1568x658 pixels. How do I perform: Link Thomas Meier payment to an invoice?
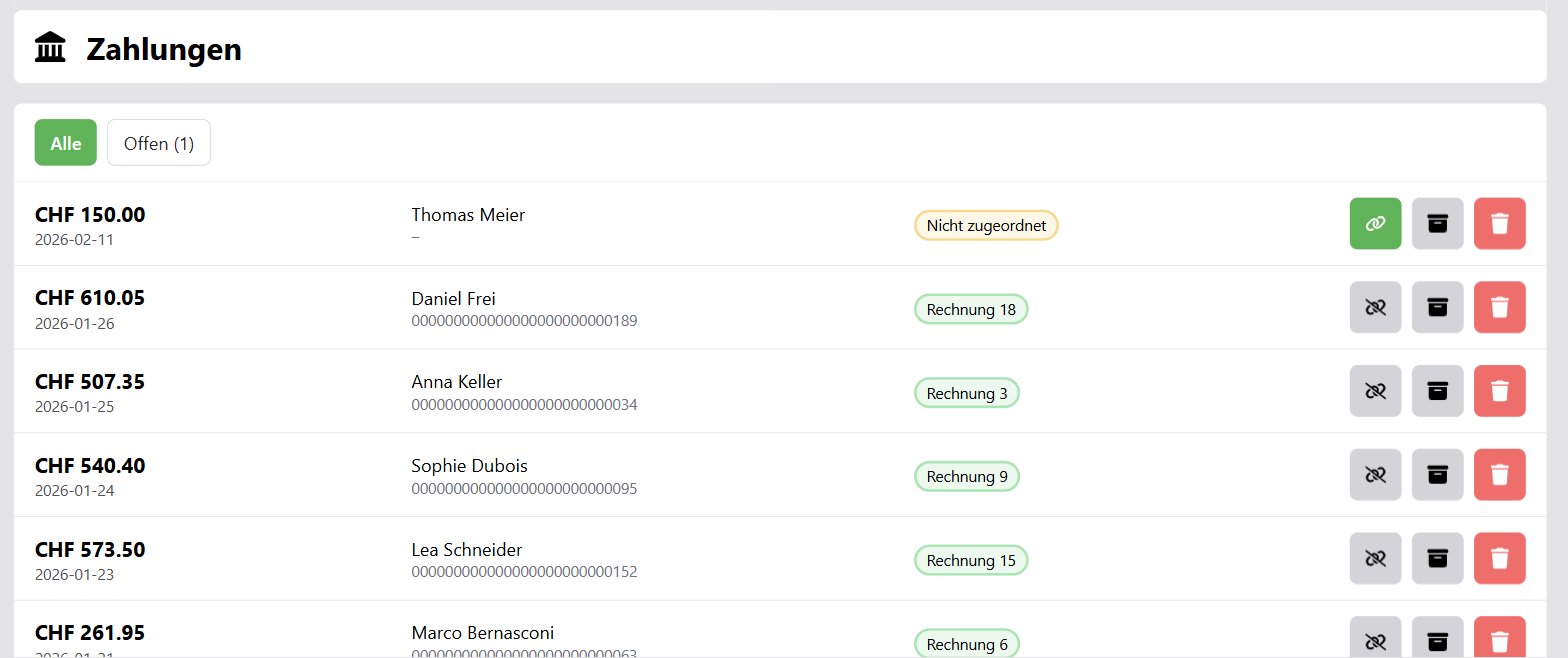(x=1375, y=223)
